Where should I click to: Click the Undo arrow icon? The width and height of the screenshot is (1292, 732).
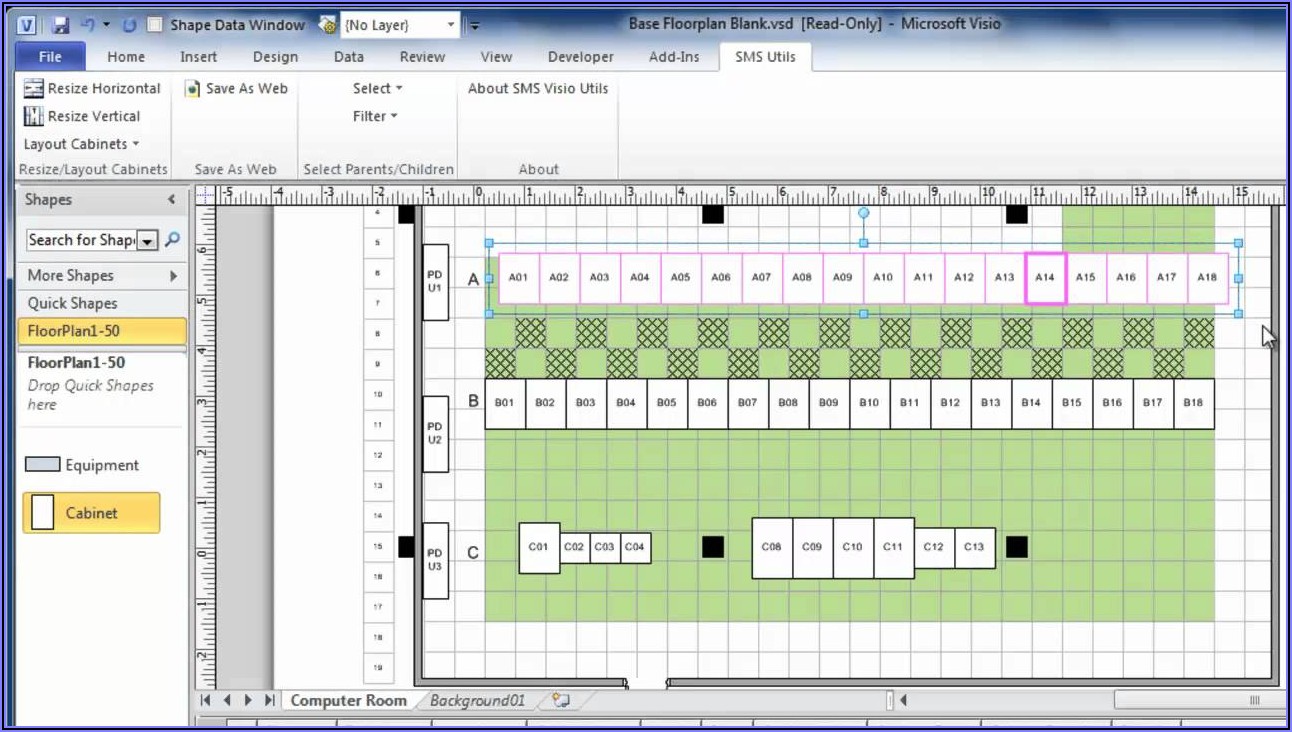click(x=88, y=24)
